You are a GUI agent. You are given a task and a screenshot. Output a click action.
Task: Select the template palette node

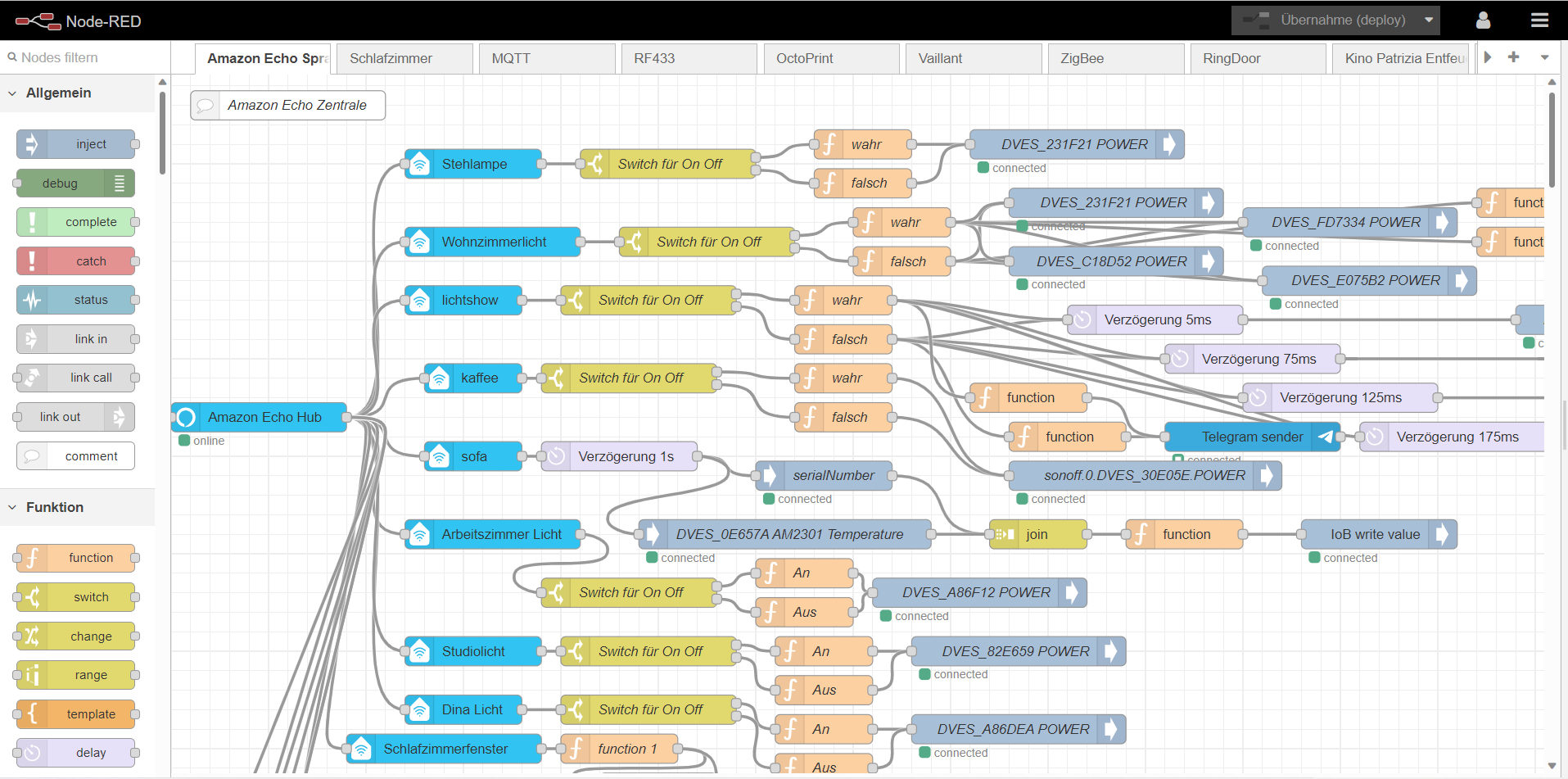(75, 714)
